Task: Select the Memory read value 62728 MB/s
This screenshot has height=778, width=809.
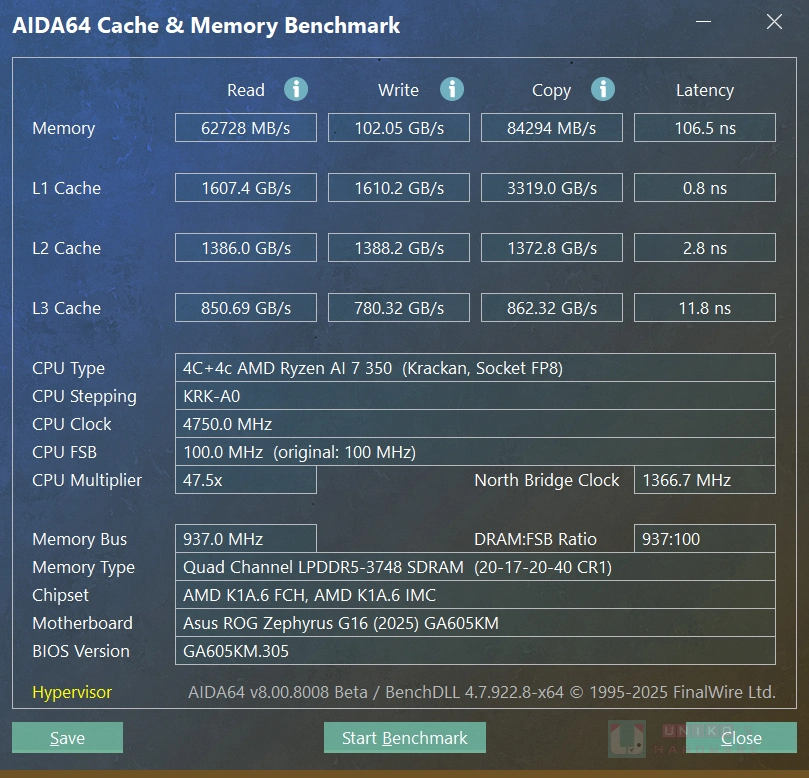Action: click(x=246, y=128)
